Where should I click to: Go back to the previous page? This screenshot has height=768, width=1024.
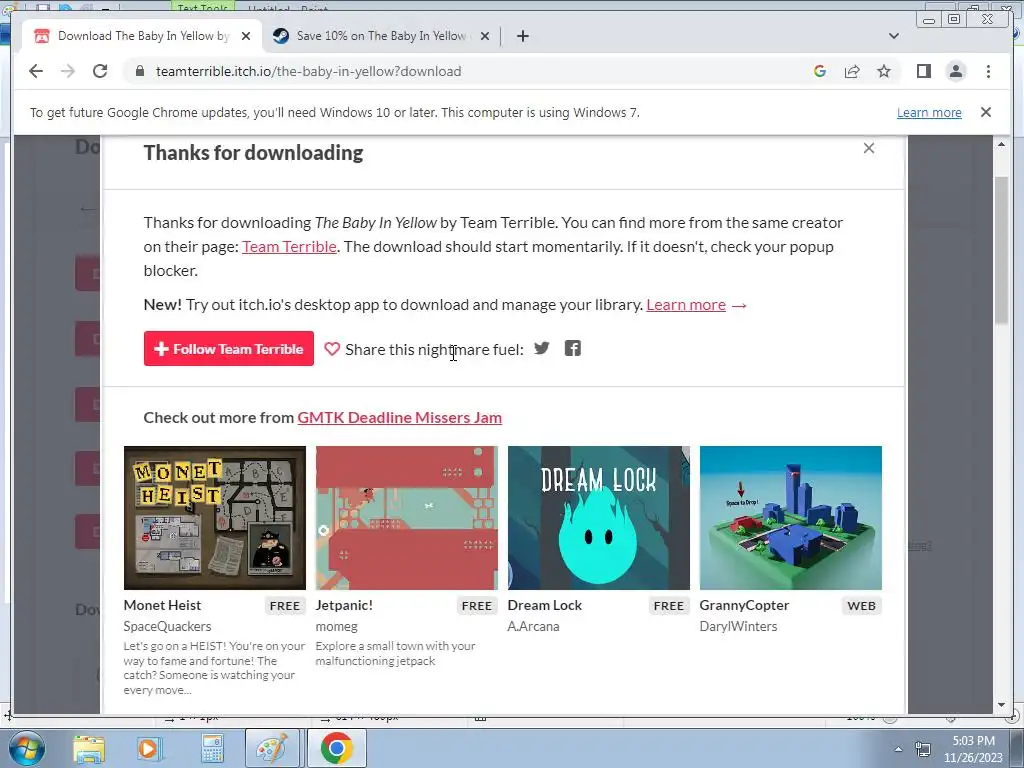click(36, 71)
